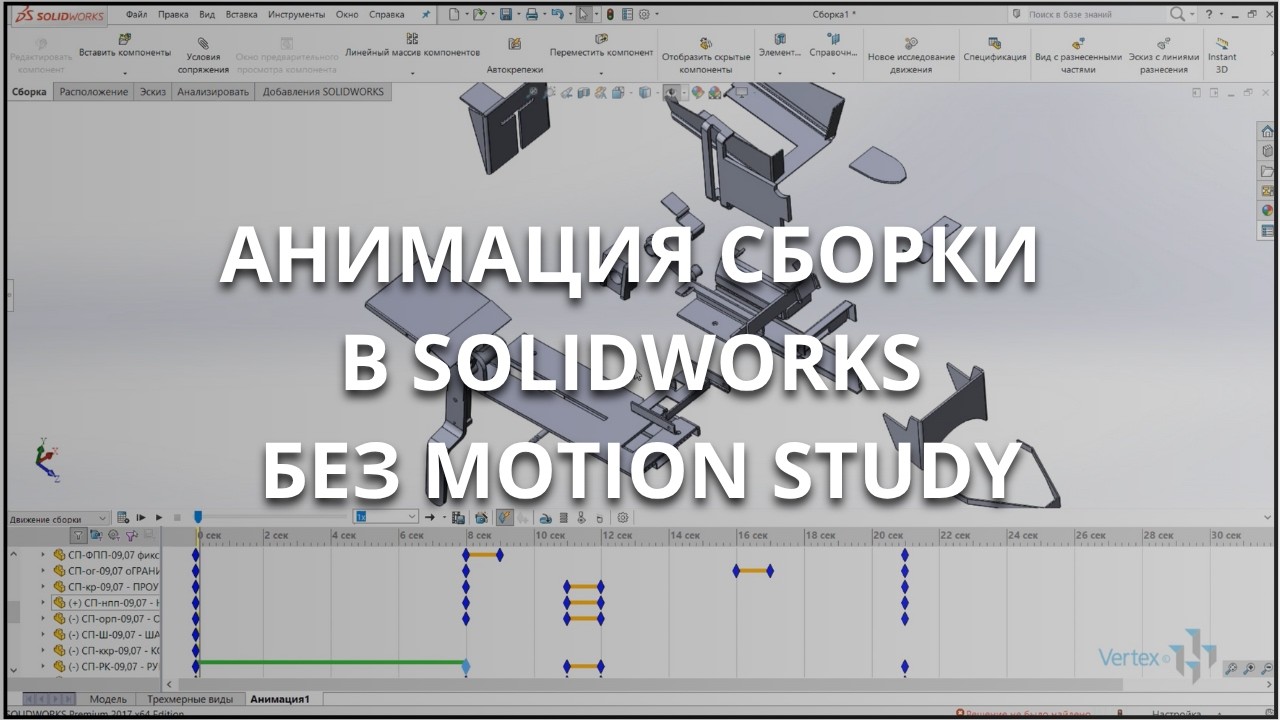Open the Appearances color ball in task pane
1280x720 pixels.
coord(1267,210)
